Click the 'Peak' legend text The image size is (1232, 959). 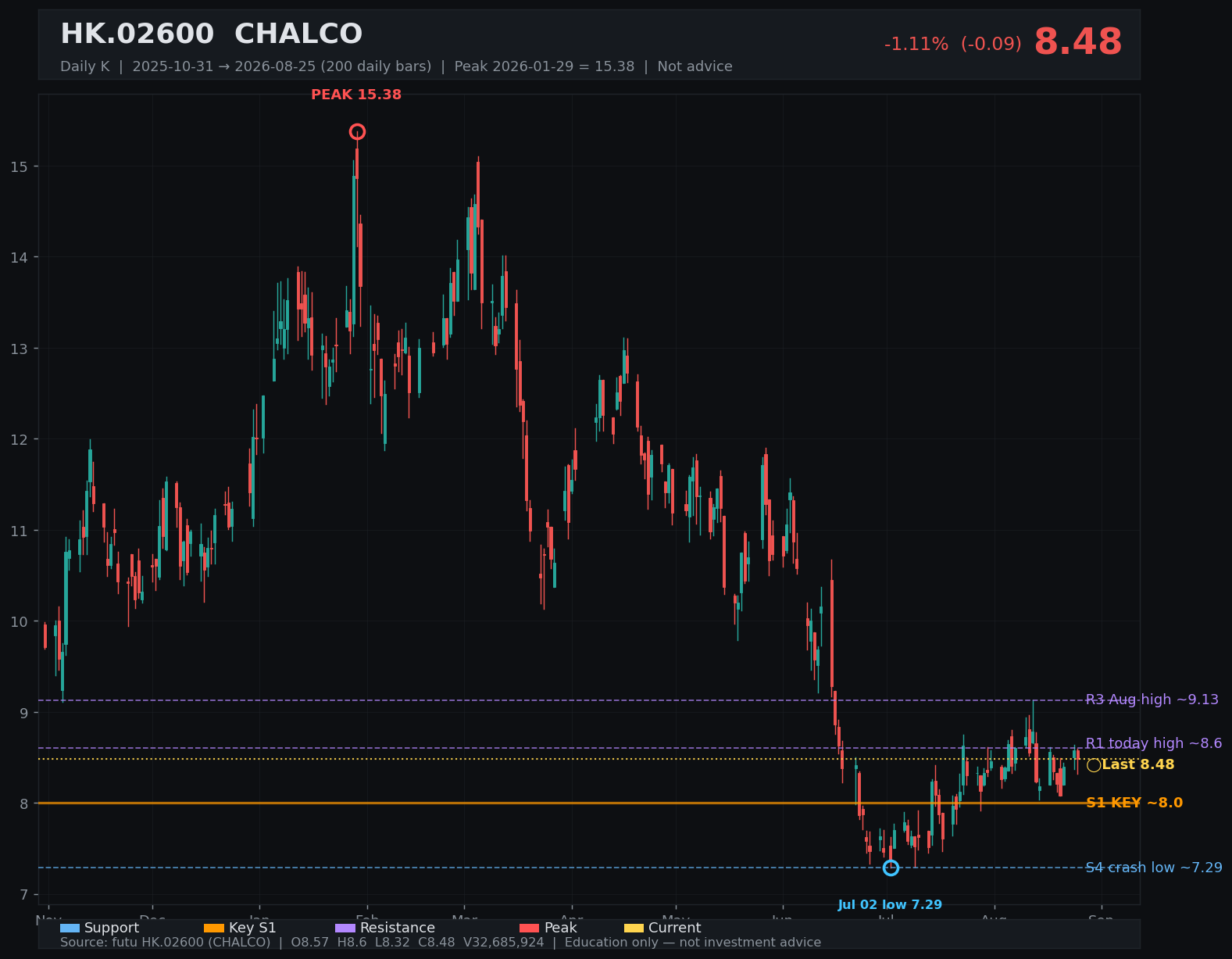(561, 928)
